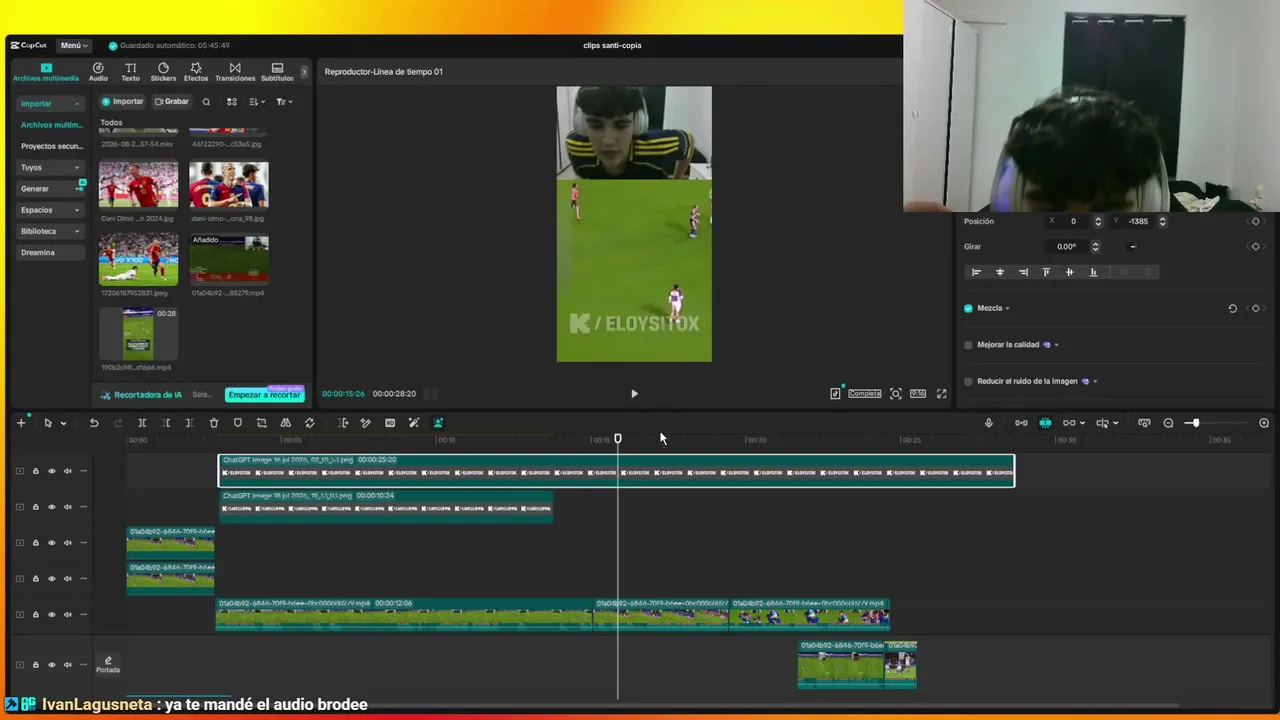Image resolution: width=1280 pixels, height=720 pixels.
Task: Open the media filter dropdown
Action: [284, 102]
